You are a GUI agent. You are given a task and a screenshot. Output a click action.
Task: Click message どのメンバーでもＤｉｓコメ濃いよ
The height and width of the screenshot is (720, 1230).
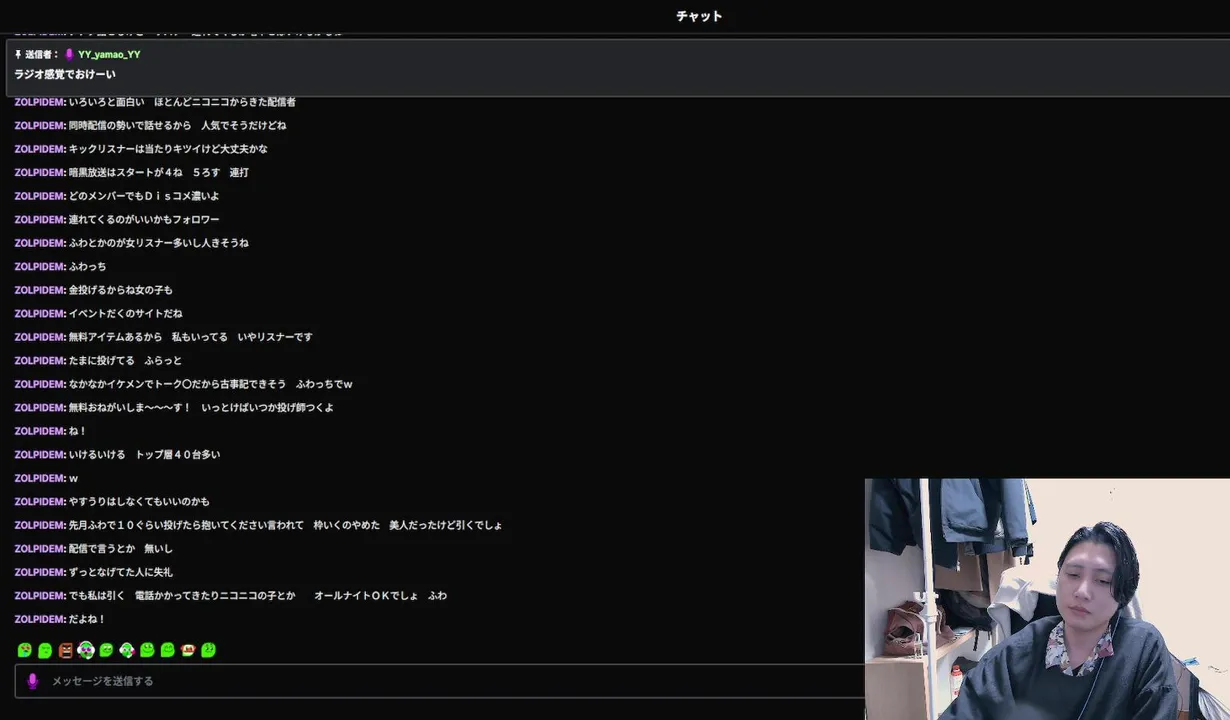click(x=144, y=196)
